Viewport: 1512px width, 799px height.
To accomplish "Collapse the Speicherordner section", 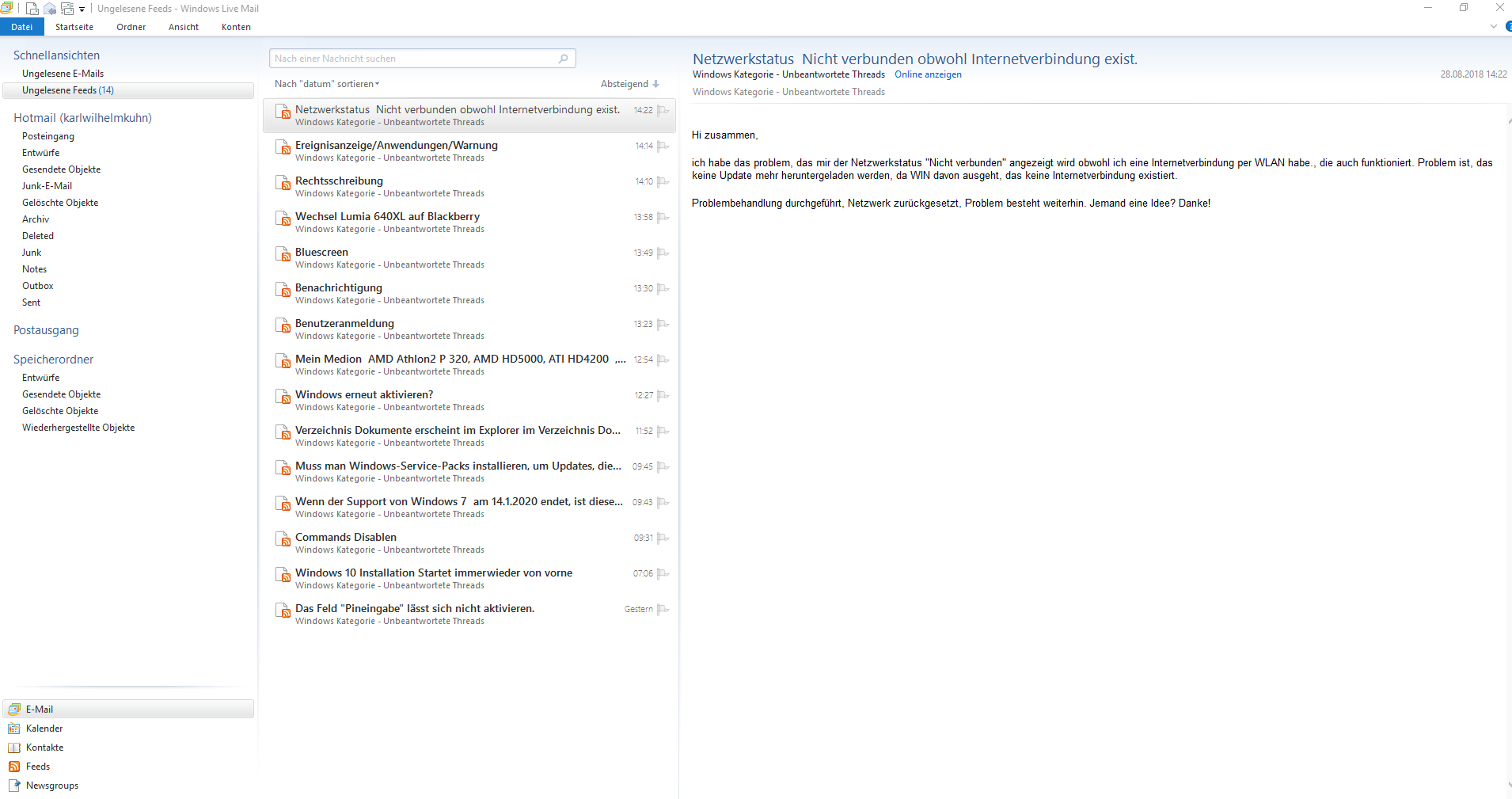I will pos(53,360).
